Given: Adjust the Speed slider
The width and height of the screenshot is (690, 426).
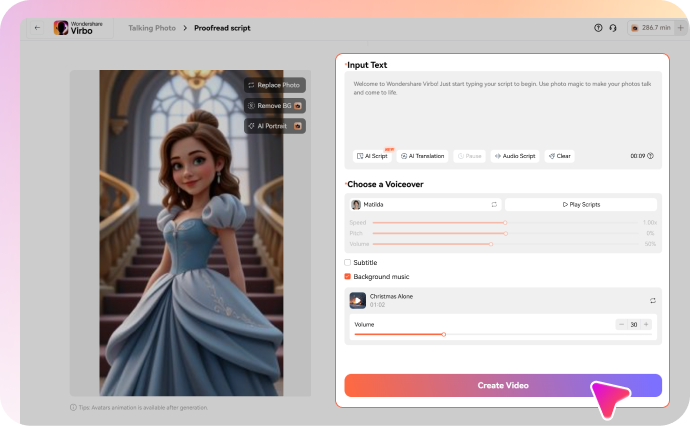Looking at the screenshot, I should tap(505, 223).
